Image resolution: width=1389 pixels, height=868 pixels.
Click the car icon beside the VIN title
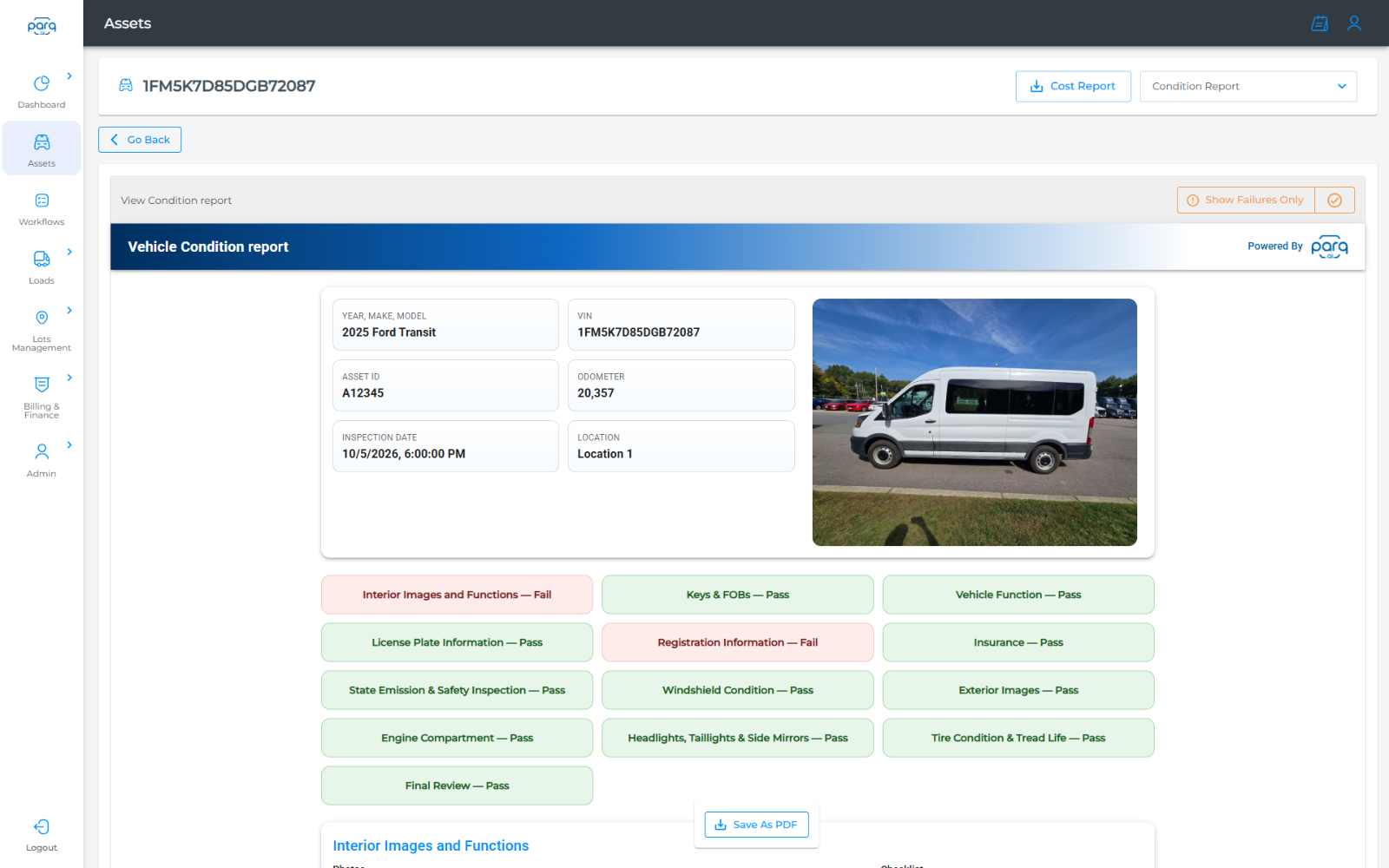126,85
